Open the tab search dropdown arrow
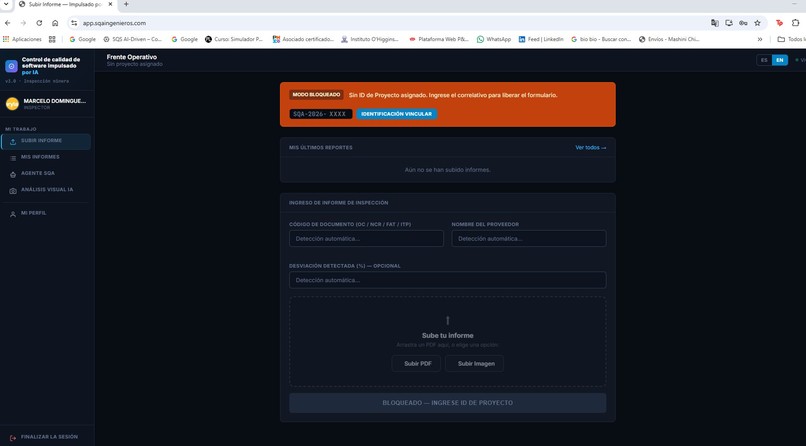This screenshot has height=446, width=806. (x=6, y=4)
